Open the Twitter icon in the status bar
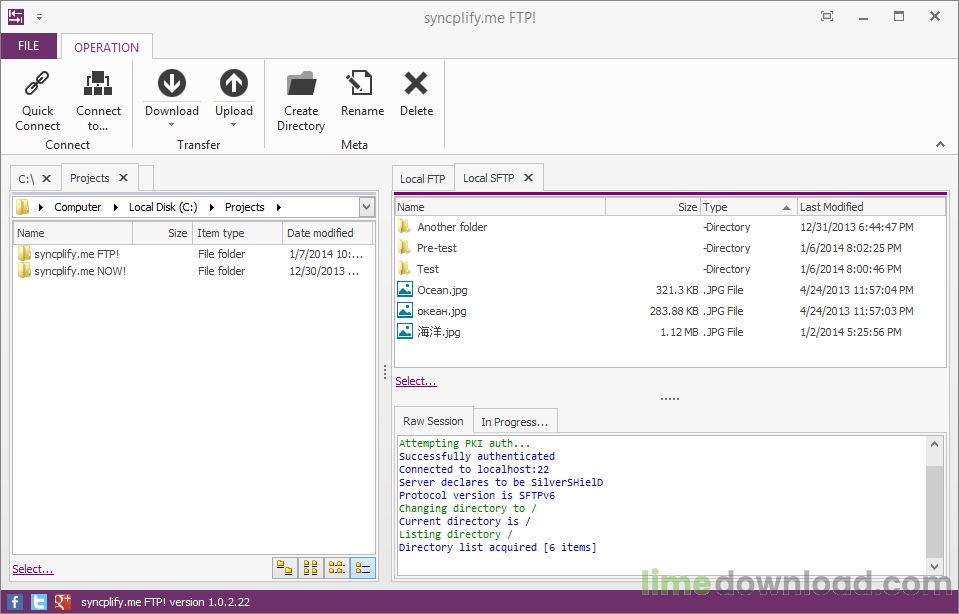This screenshot has height=614, width=959. [x=37, y=601]
